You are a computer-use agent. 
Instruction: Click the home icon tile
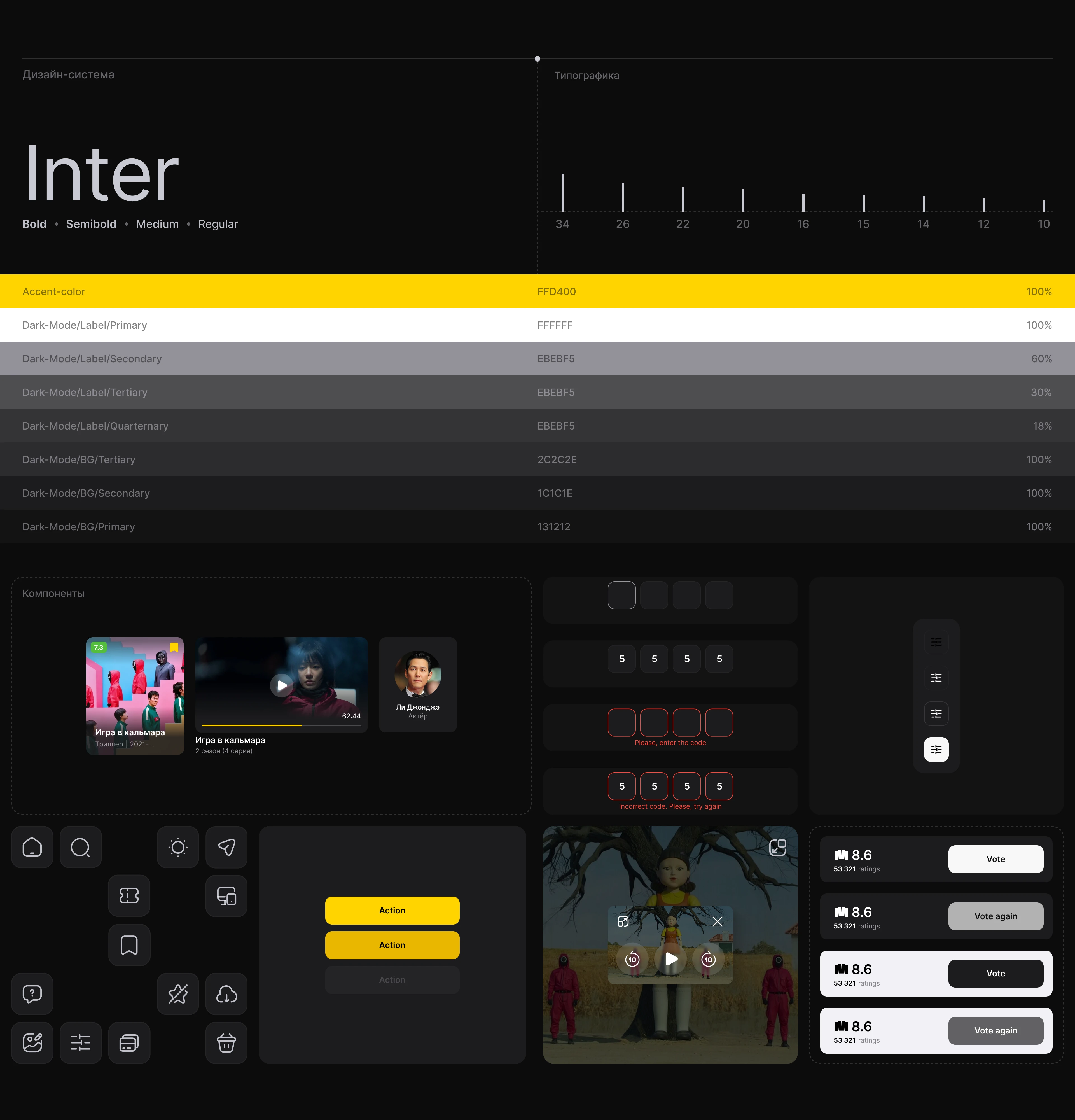[x=32, y=847]
